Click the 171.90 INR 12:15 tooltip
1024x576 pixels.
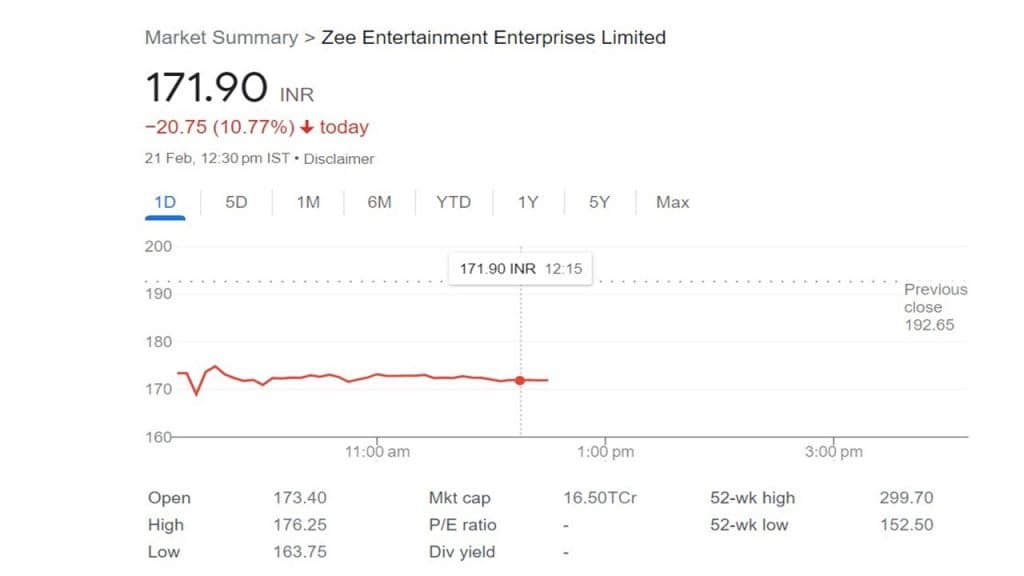click(x=520, y=269)
